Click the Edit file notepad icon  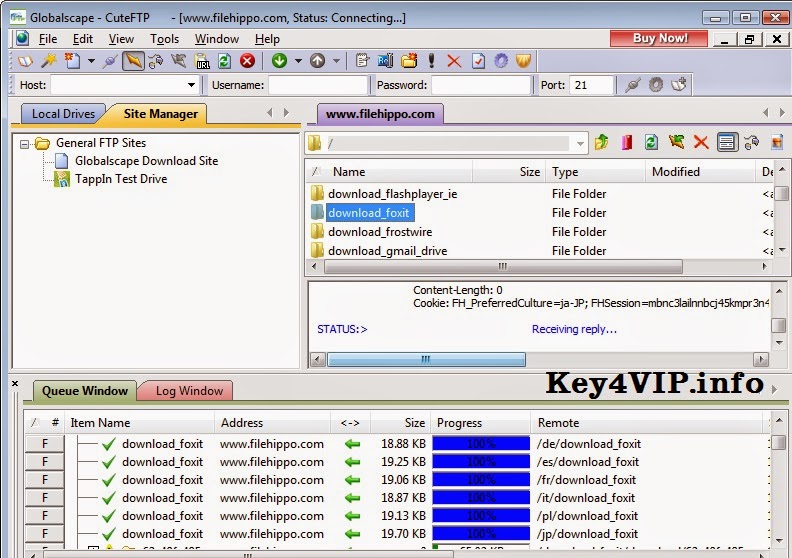click(362, 61)
